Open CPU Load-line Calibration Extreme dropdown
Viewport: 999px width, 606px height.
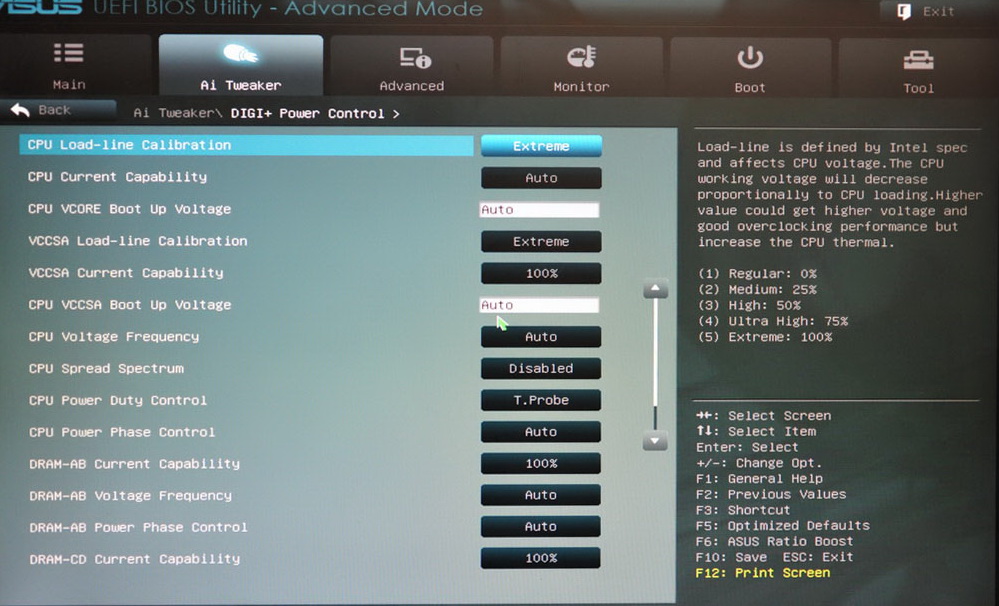pyautogui.click(x=541, y=146)
